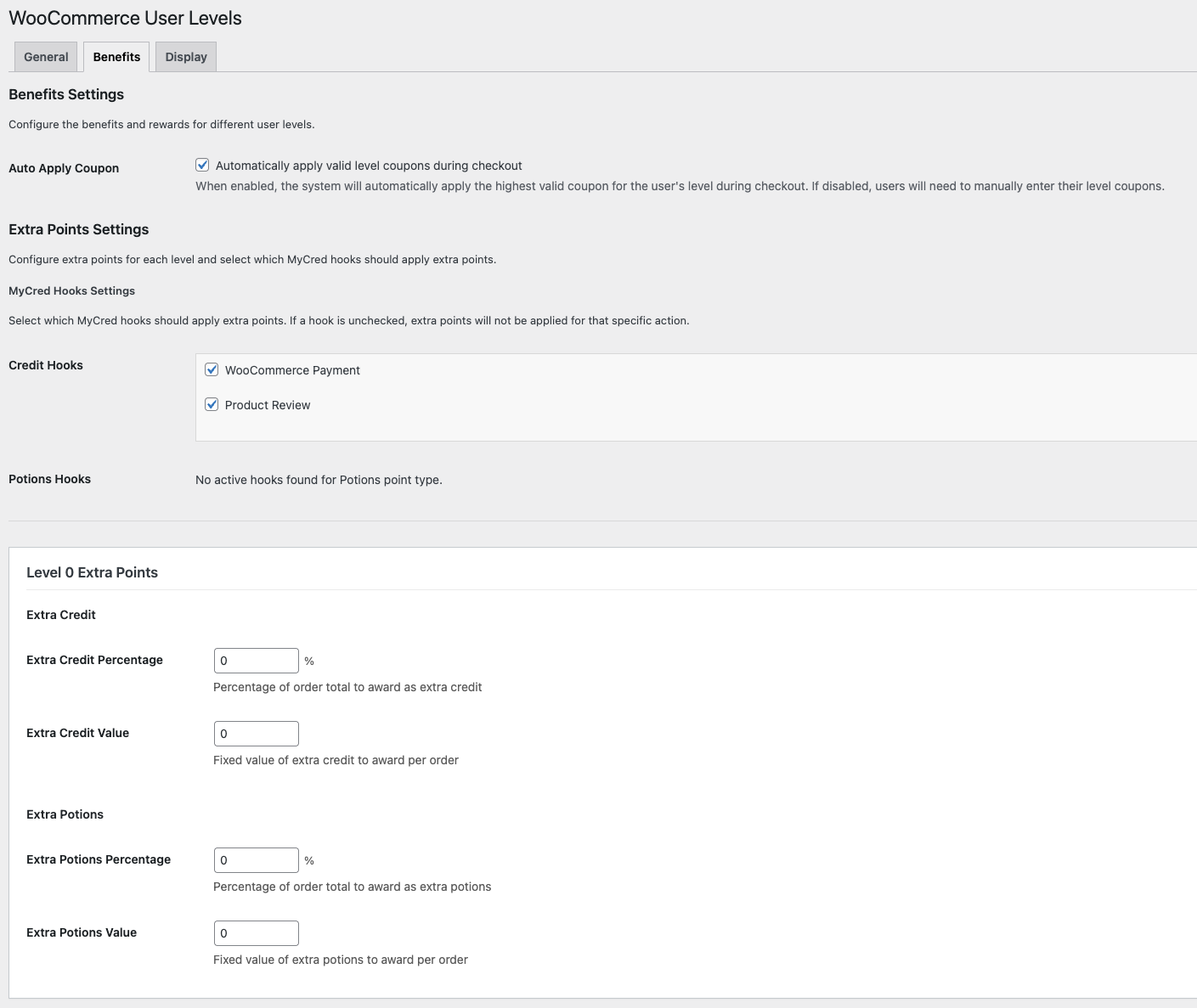Click the 'No active hooks found' Potions message
1197x1008 pixels.
(x=319, y=480)
